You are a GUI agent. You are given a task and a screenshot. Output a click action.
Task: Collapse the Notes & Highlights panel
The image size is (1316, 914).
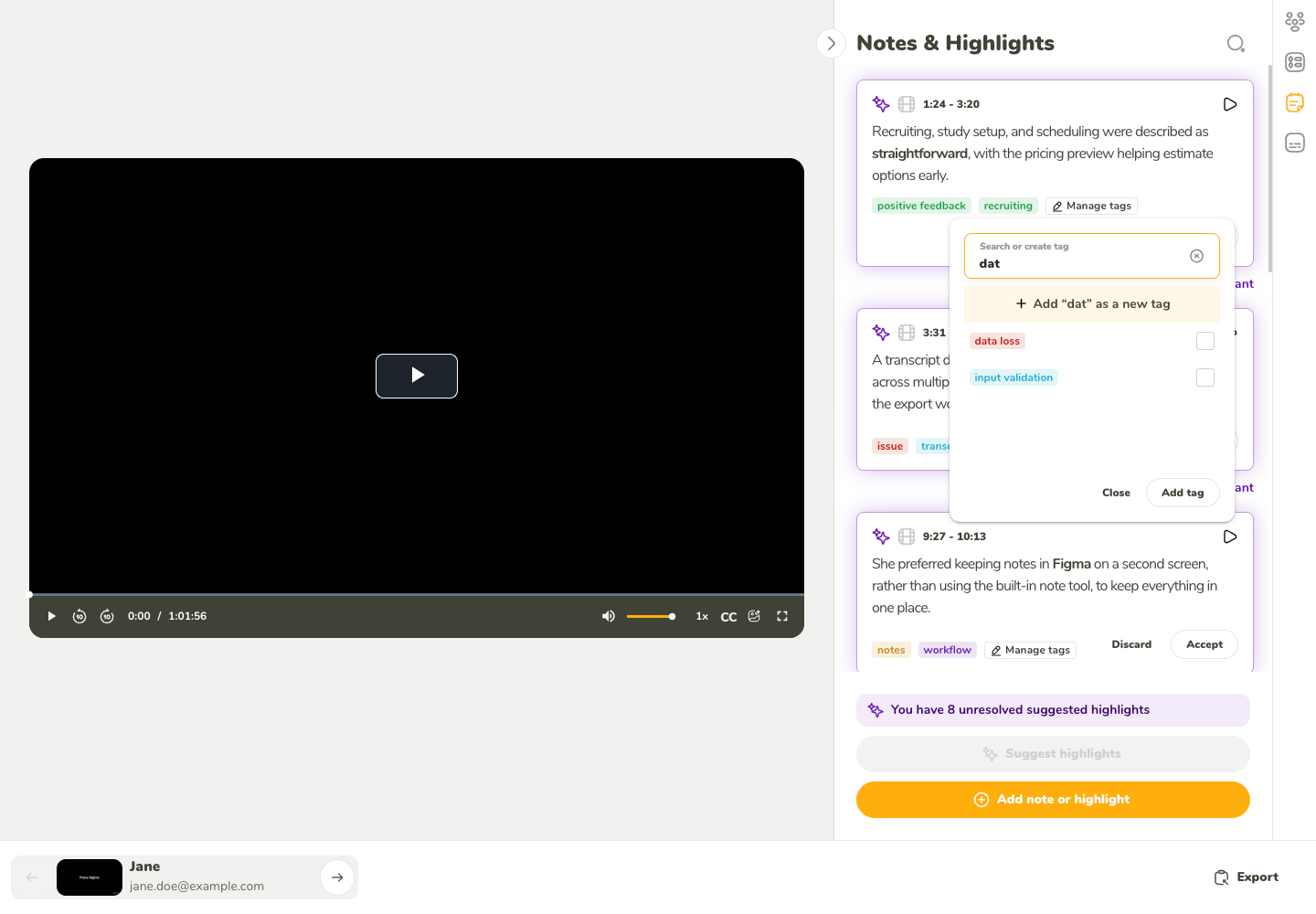tap(831, 43)
